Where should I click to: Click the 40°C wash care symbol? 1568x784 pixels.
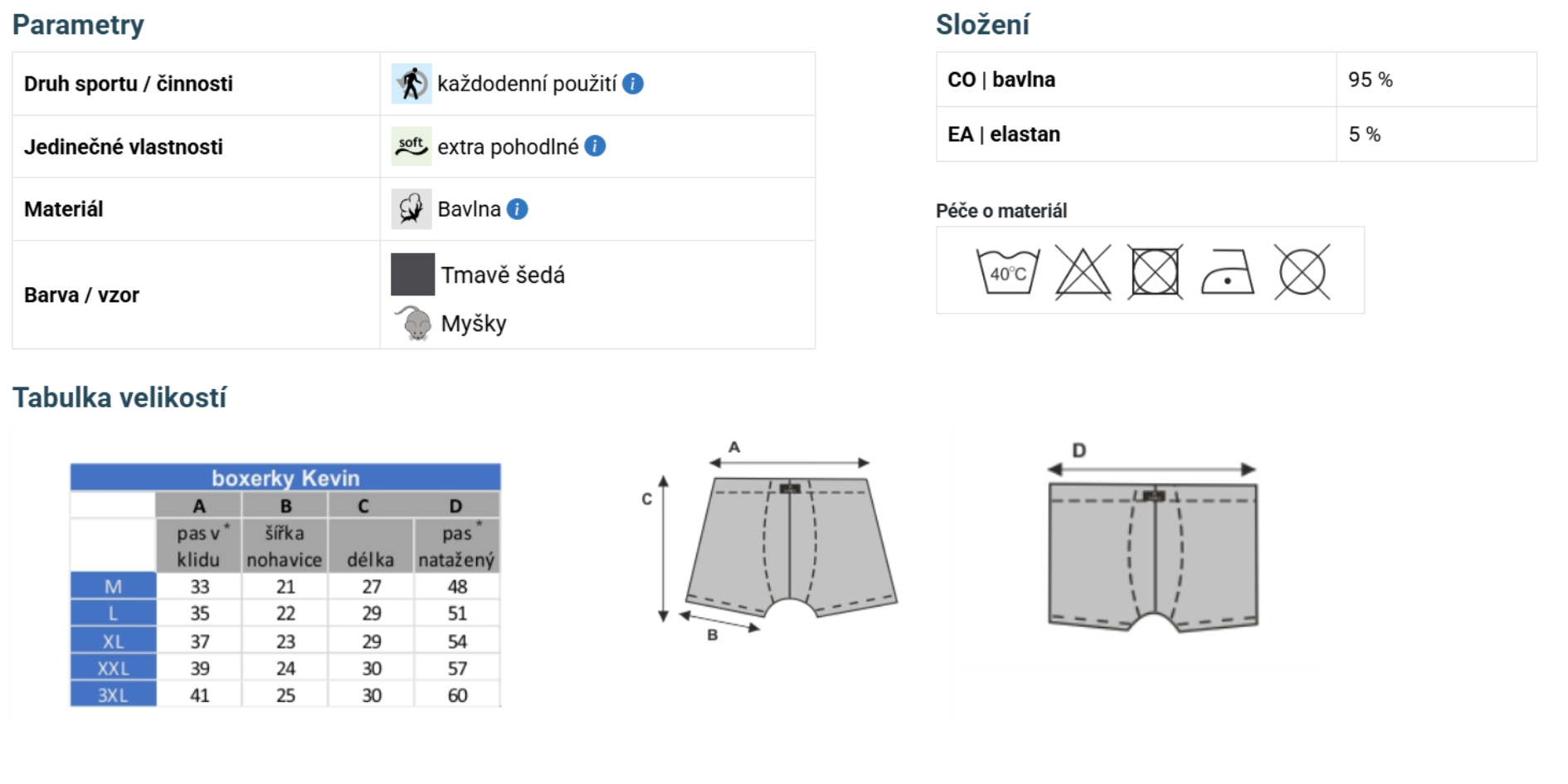pos(1008,271)
